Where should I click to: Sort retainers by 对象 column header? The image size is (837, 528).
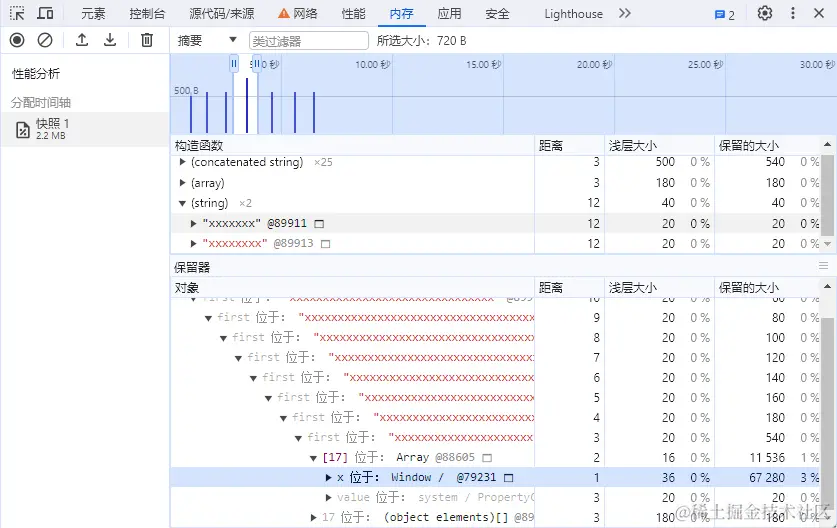tap(352, 288)
